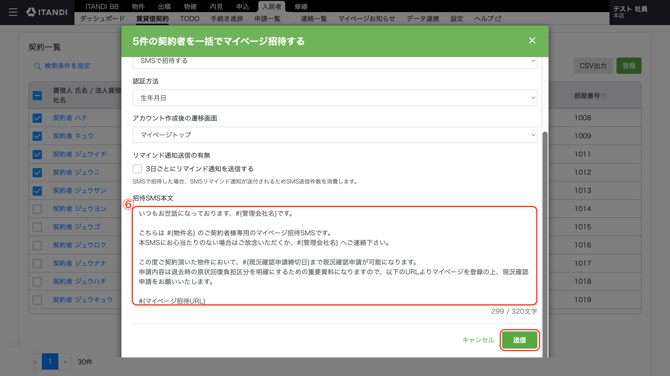Open the 賃貸借契約 menu item

152,19
